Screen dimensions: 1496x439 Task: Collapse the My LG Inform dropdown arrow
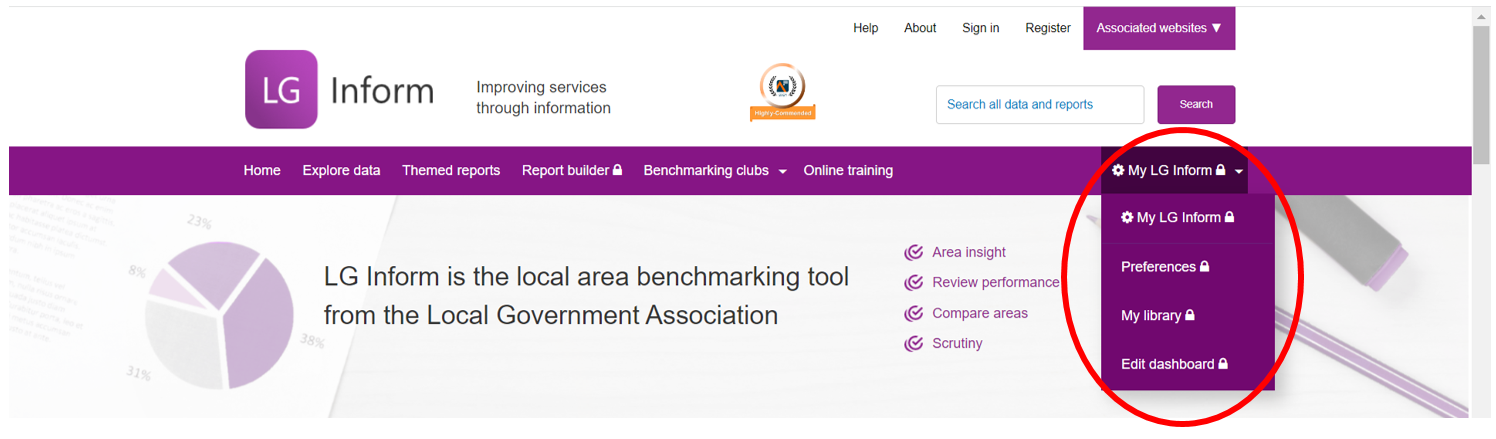click(1239, 172)
